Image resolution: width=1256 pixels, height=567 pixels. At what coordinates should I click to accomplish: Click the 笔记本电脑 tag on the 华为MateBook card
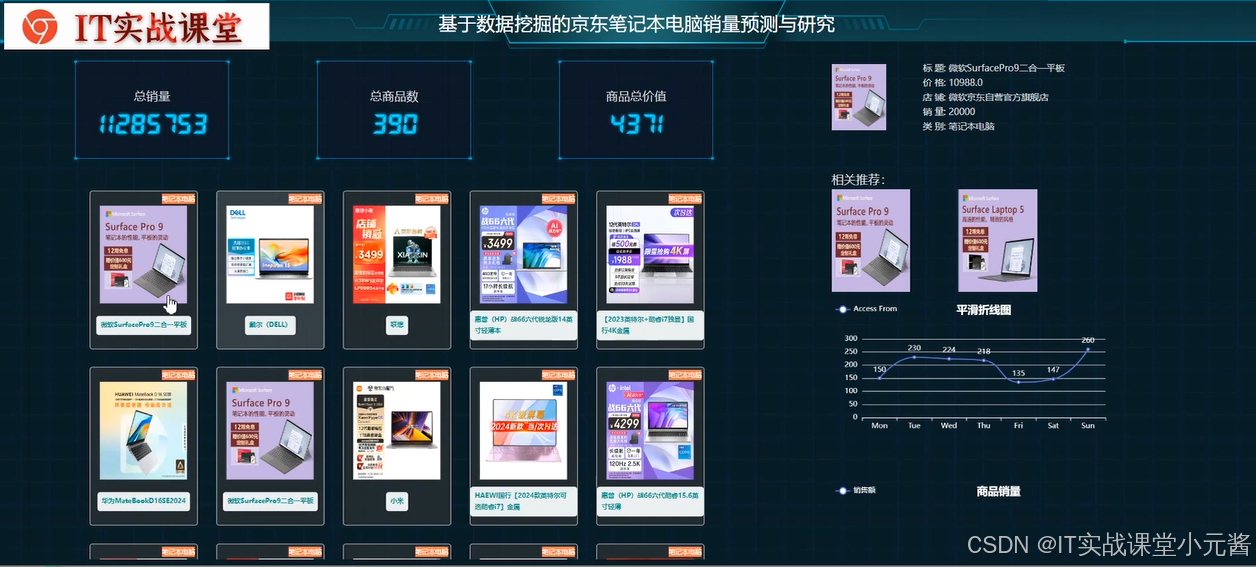coord(179,374)
